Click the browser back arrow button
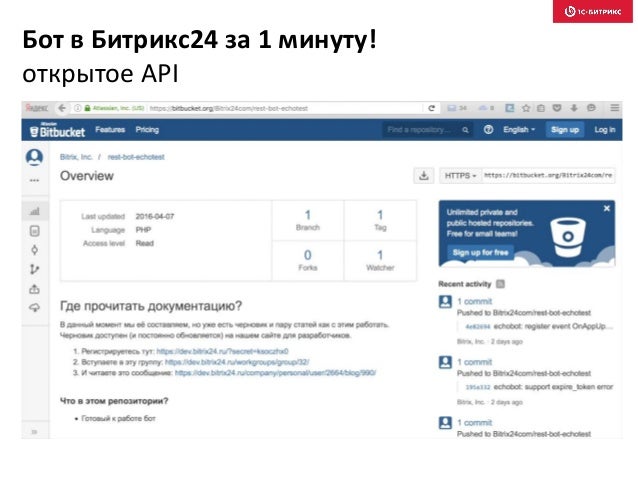This screenshot has height=479, width=638. [x=62, y=108]
